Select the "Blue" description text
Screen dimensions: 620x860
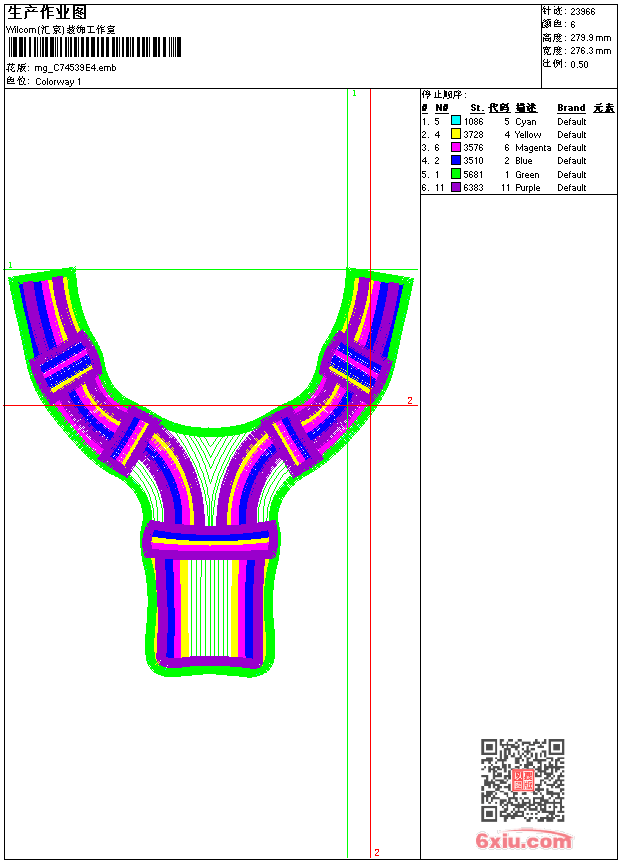523,161
